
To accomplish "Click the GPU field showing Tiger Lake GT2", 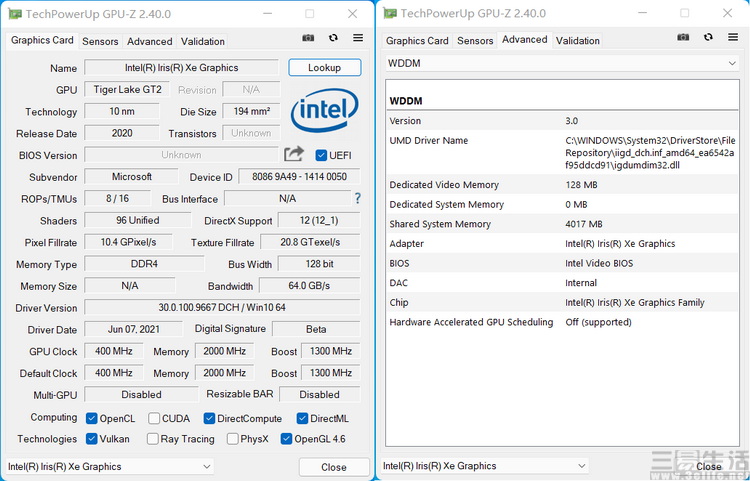I will point(127,89).
